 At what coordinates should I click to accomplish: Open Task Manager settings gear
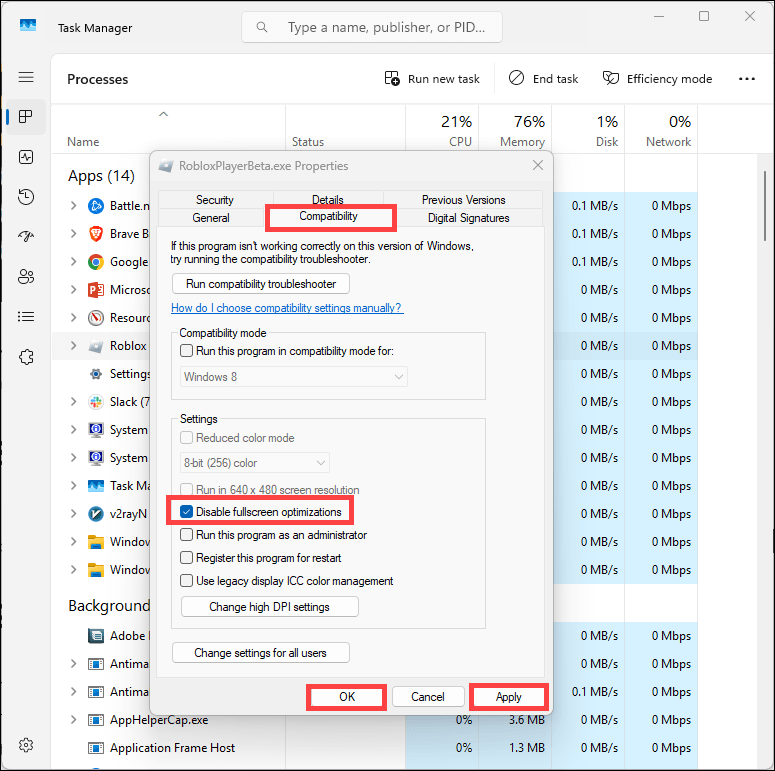click(x=26, y=745)
